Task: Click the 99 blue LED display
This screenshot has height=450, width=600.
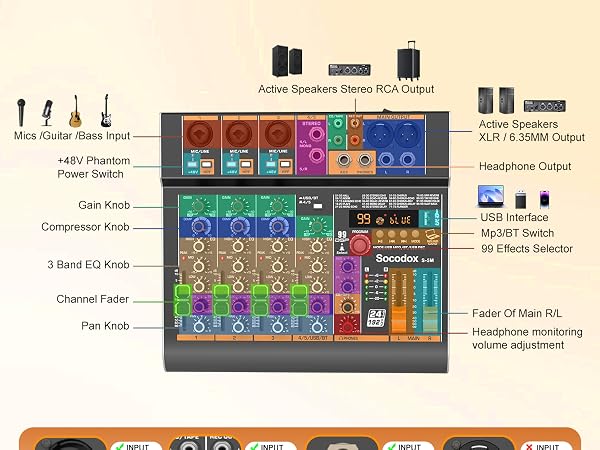Action: (383, 219)
